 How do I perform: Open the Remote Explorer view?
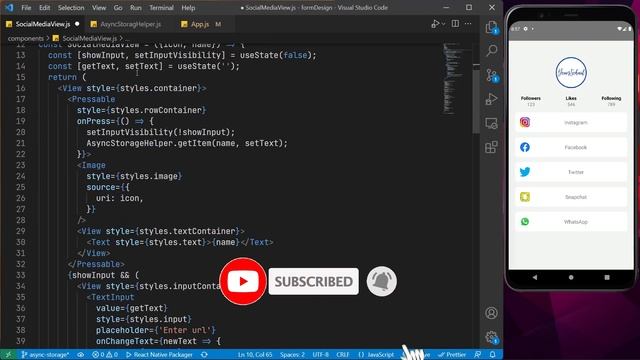pos(491,123)
